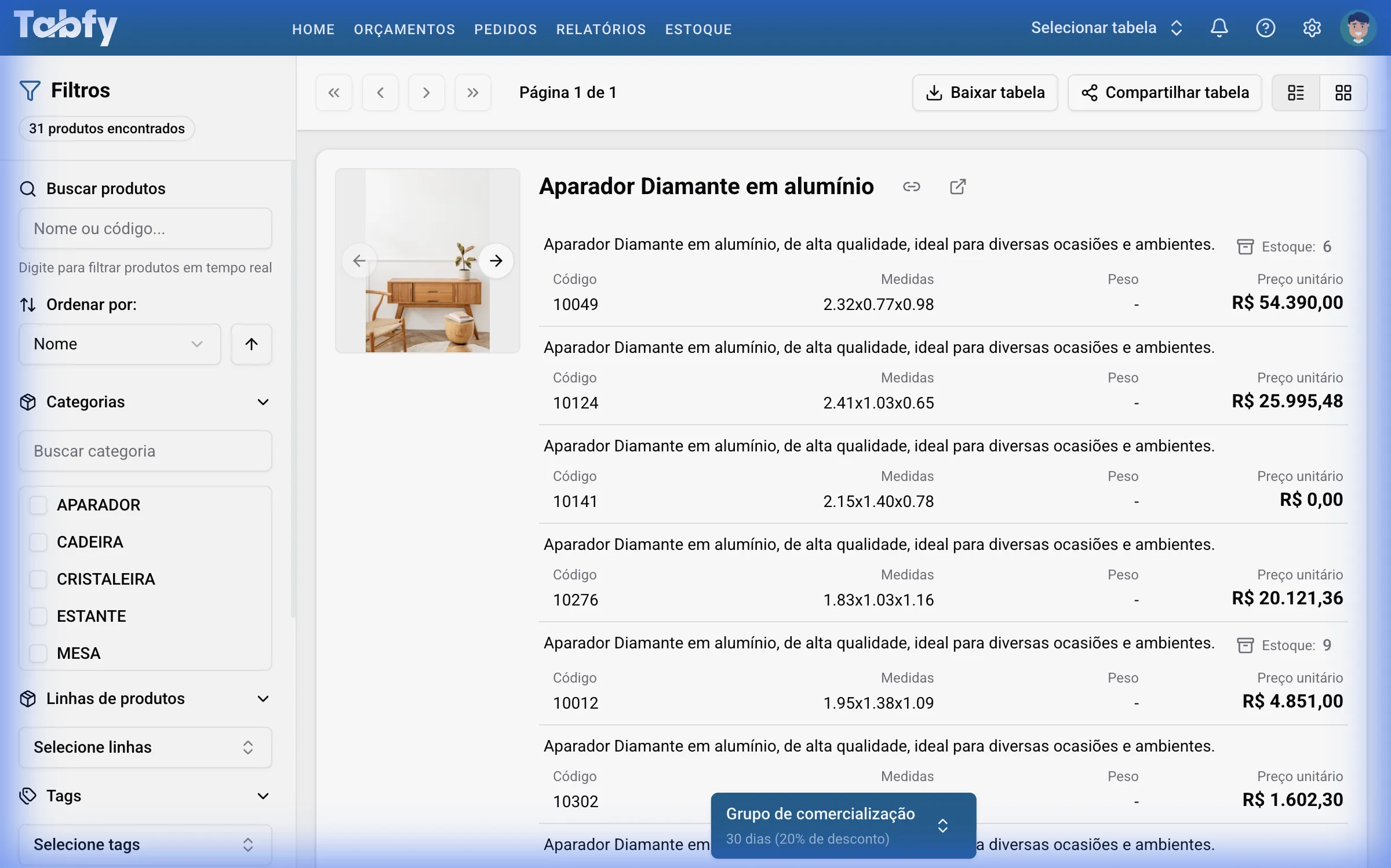
Task: Open the help question mark icon
Action: click(x=1266, y=28)
